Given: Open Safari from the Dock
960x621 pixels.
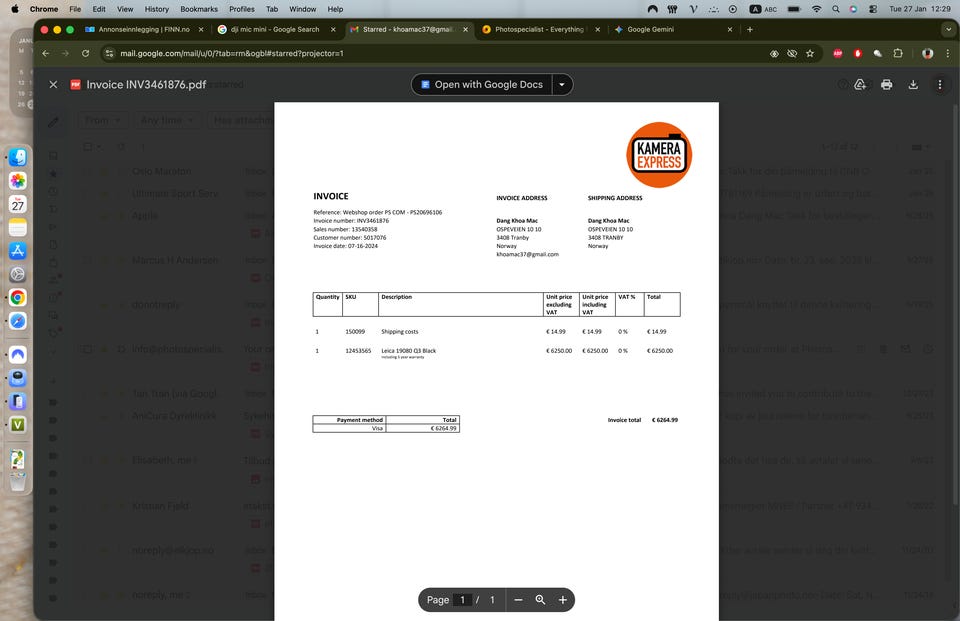Looking at the screenshot, I should (x=18, y=321).
